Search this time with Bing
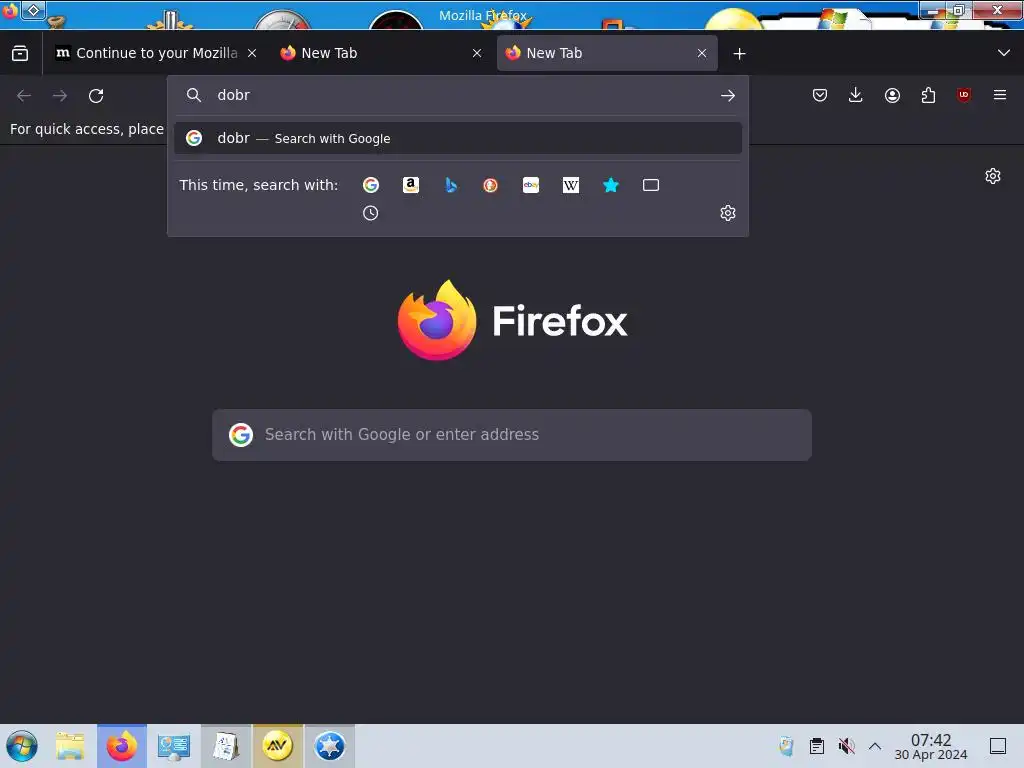The image size is (1024, 768). [451, 185]
